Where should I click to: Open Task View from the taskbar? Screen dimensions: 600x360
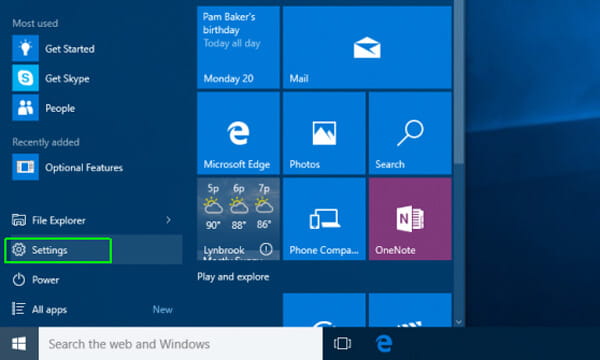(x=342, y=344)
